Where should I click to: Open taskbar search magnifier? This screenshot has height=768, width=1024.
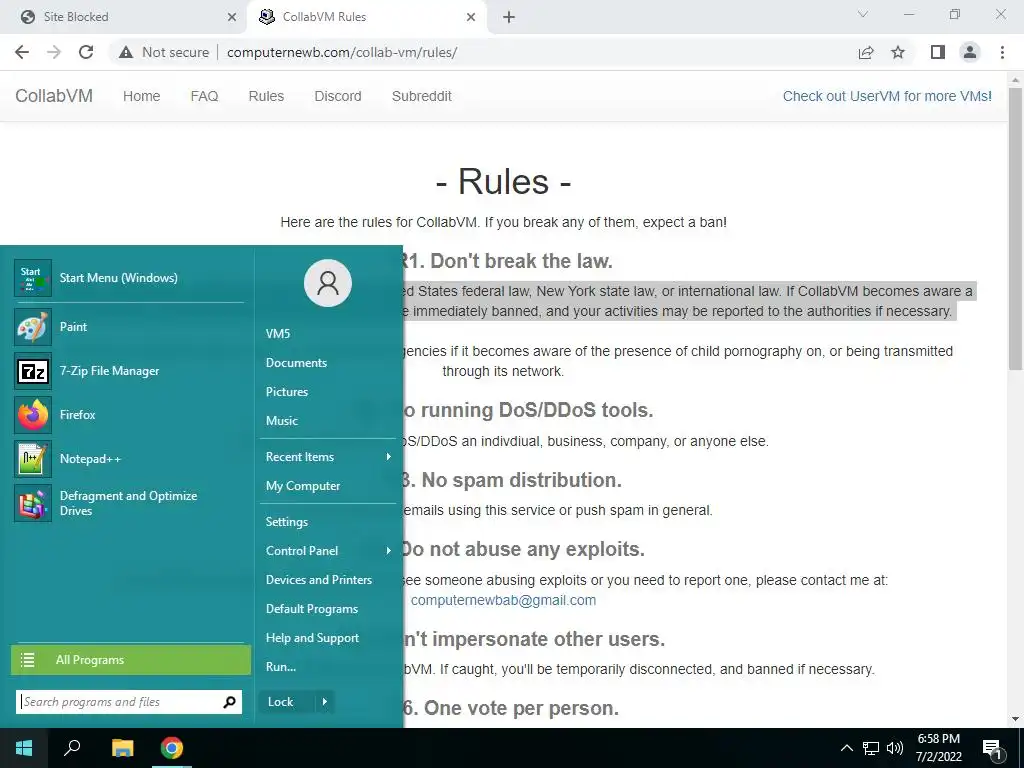coord(72,748)
